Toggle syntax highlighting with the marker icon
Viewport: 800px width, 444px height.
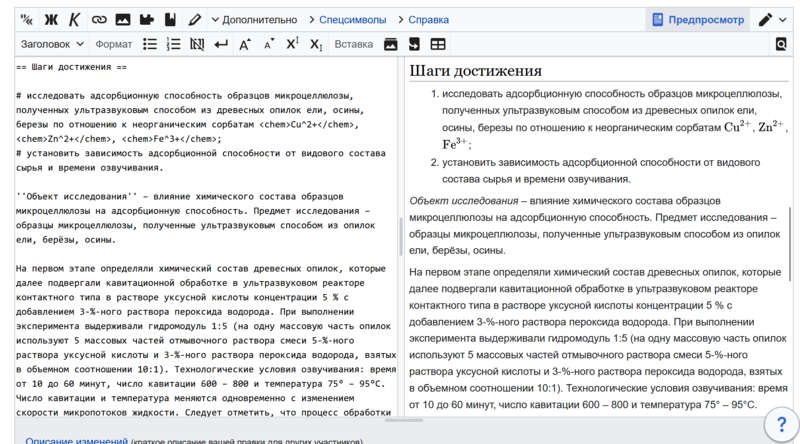click(194, 19)
